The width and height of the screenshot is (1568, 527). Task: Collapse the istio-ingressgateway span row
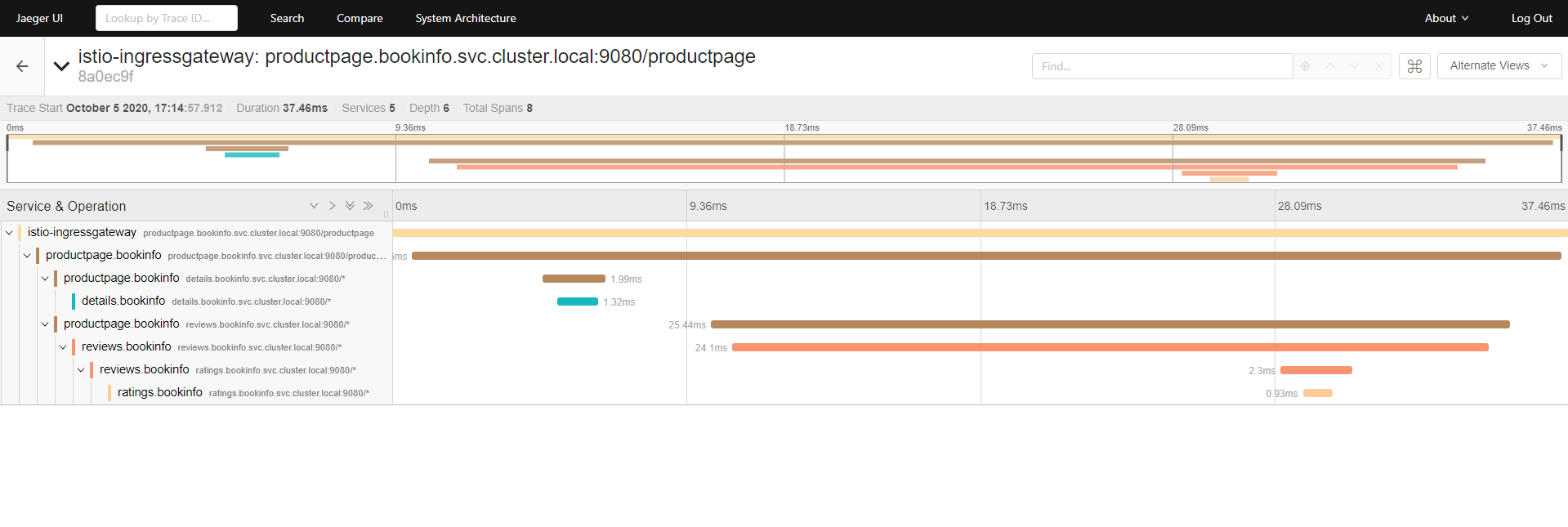tap(9, 233)
